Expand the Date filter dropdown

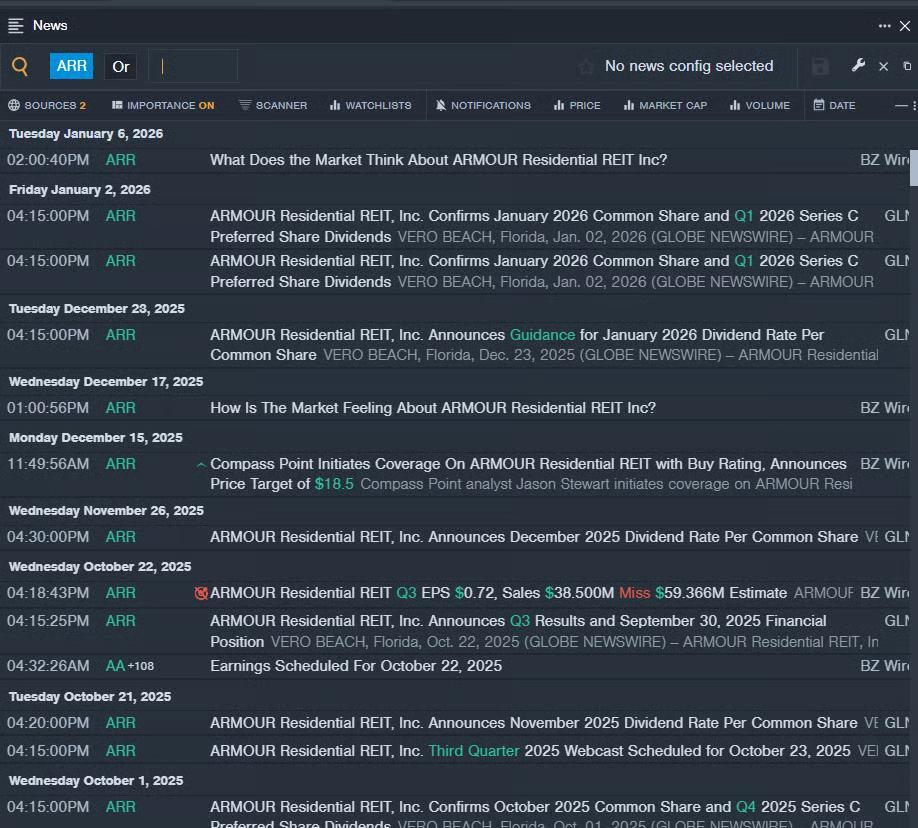tap(834, 105)
